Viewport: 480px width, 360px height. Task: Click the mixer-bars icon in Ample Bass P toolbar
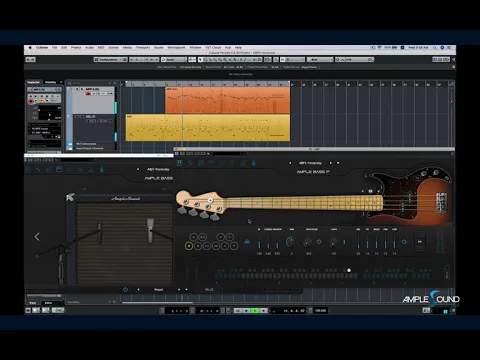point(243,163)
